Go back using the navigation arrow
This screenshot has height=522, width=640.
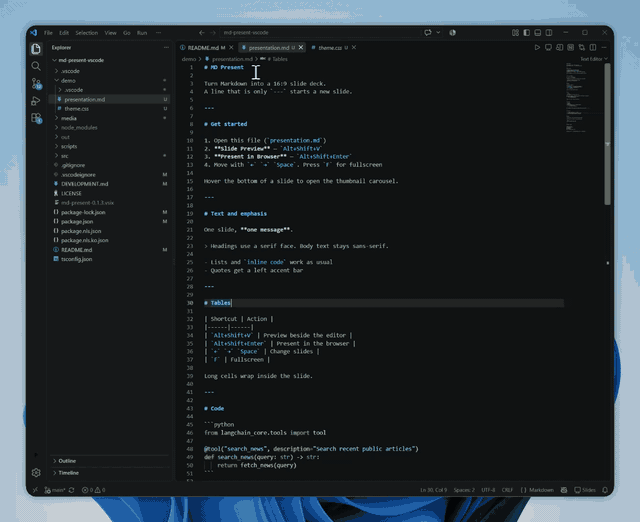[202, 33]
